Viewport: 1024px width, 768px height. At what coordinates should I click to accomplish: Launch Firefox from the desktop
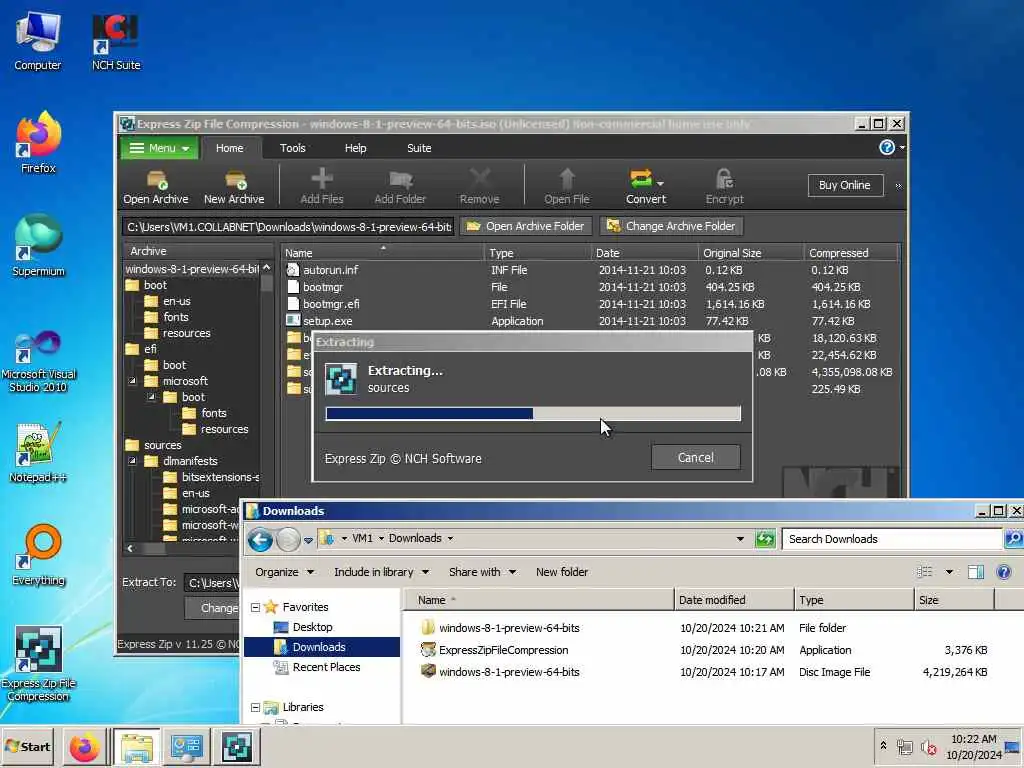click(38, 143)
